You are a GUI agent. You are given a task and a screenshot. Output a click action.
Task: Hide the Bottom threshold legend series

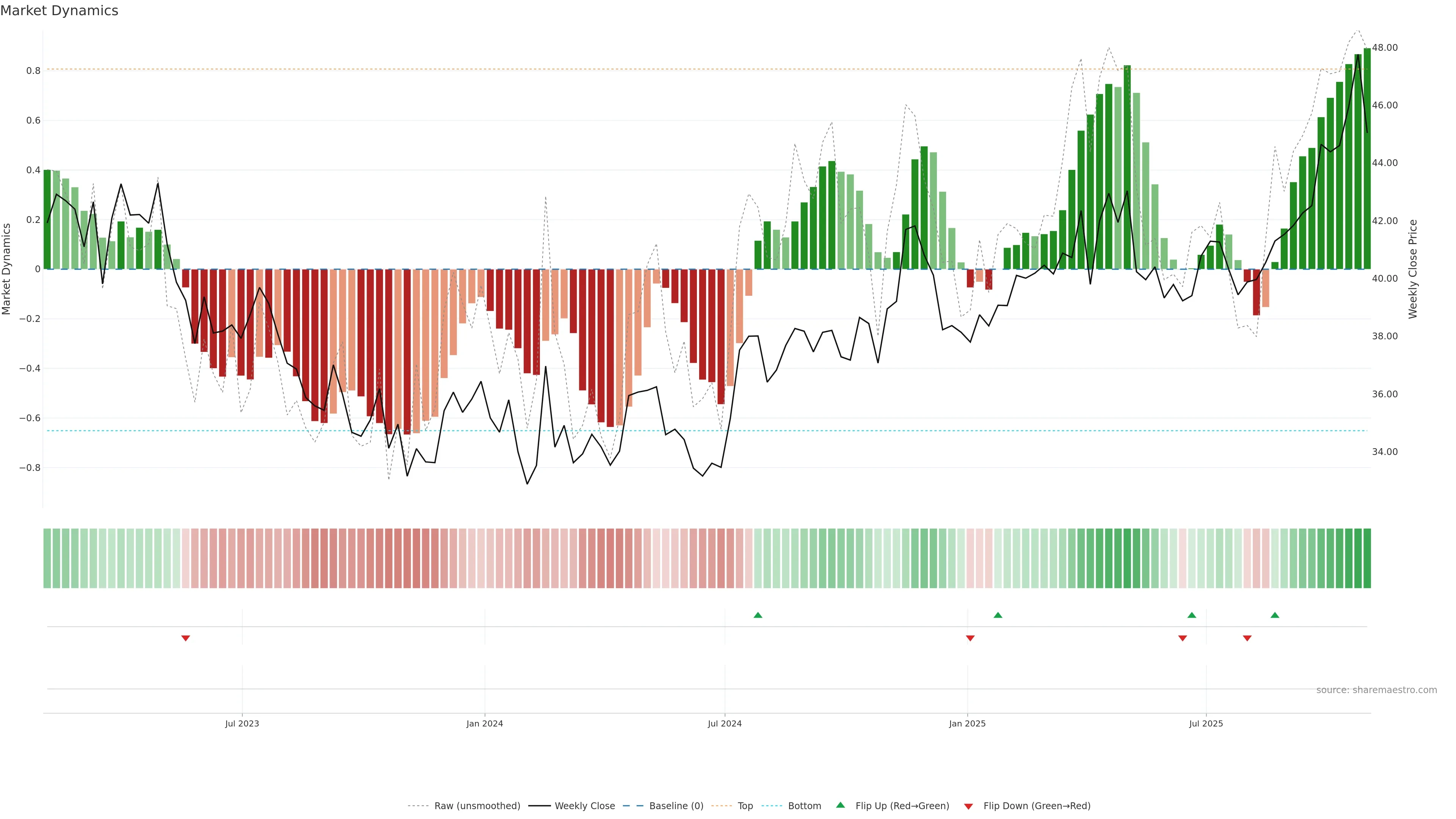804,806
